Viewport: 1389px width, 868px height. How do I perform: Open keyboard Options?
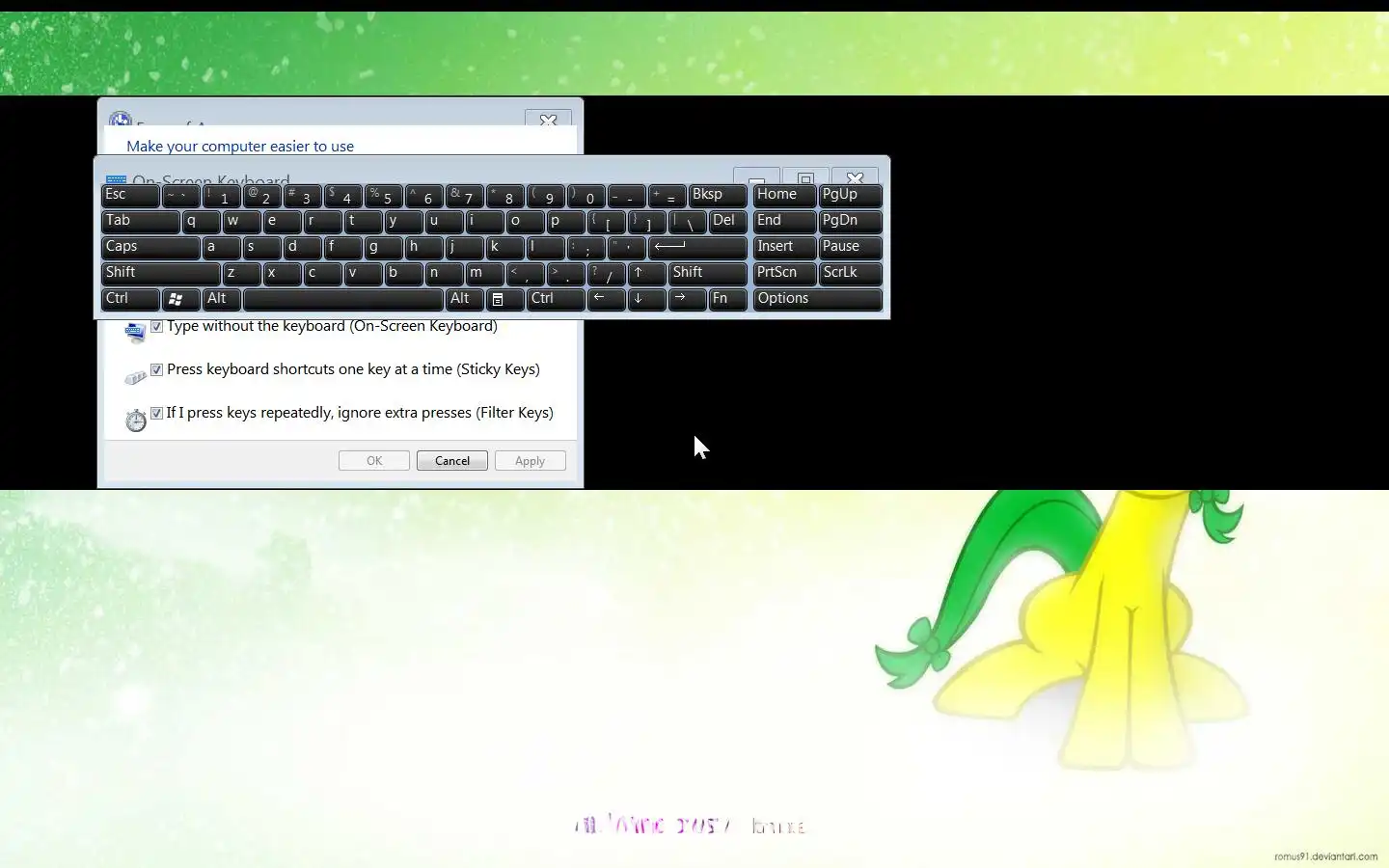pyautogui.click(x=818, y=300)
